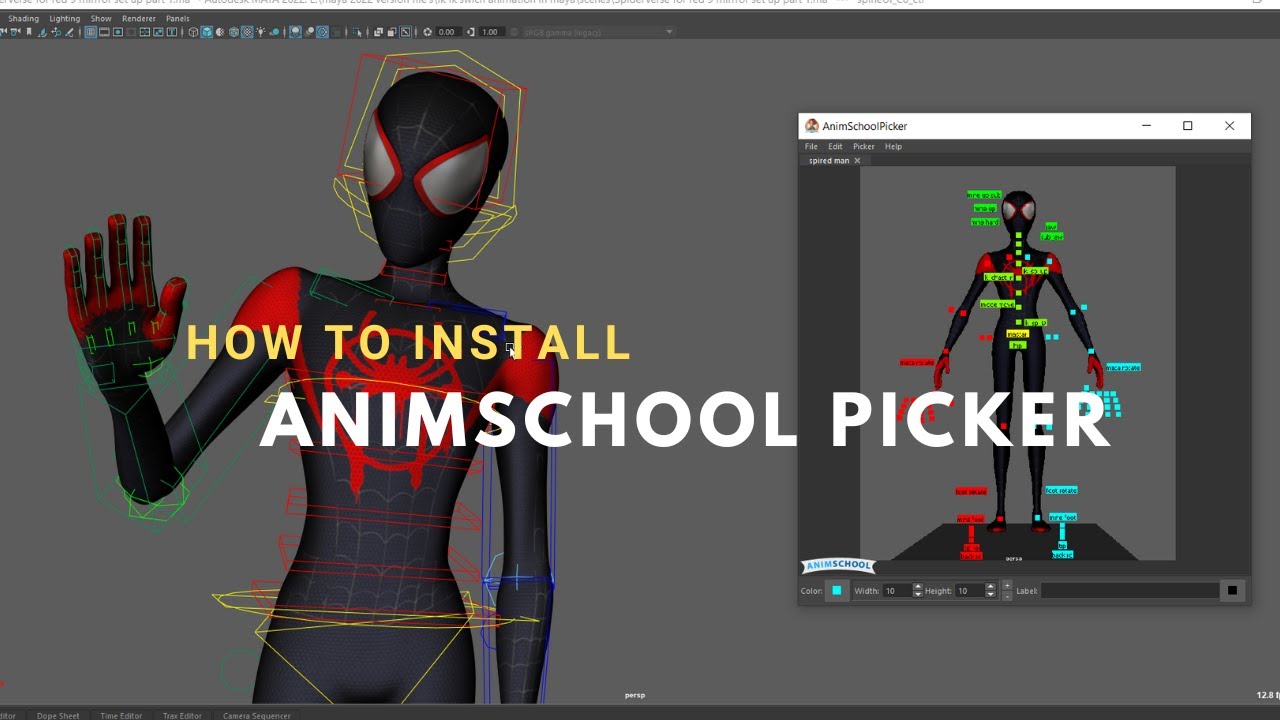
Task: Toggle the resolution gate icon
Action: click(x=118, y=32)
